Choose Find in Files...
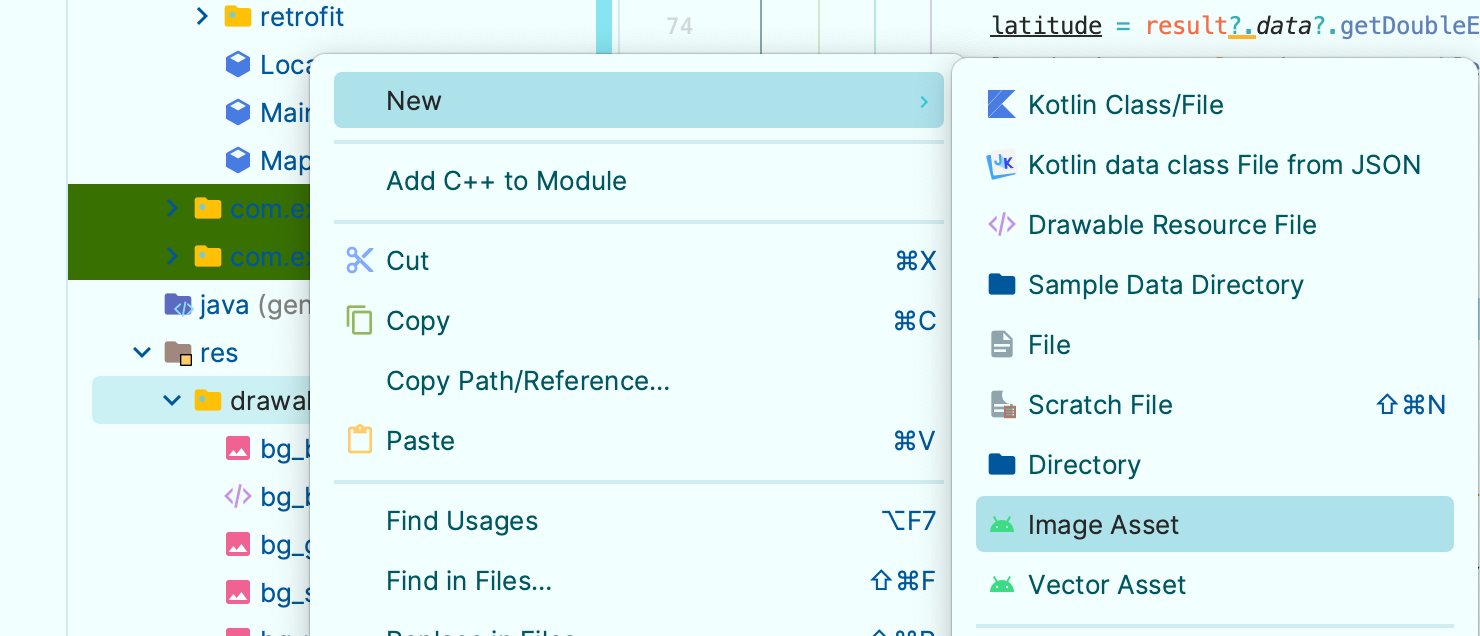This screenshot has height=636, width=1480. pyautogui.click(x=638, y=581)
